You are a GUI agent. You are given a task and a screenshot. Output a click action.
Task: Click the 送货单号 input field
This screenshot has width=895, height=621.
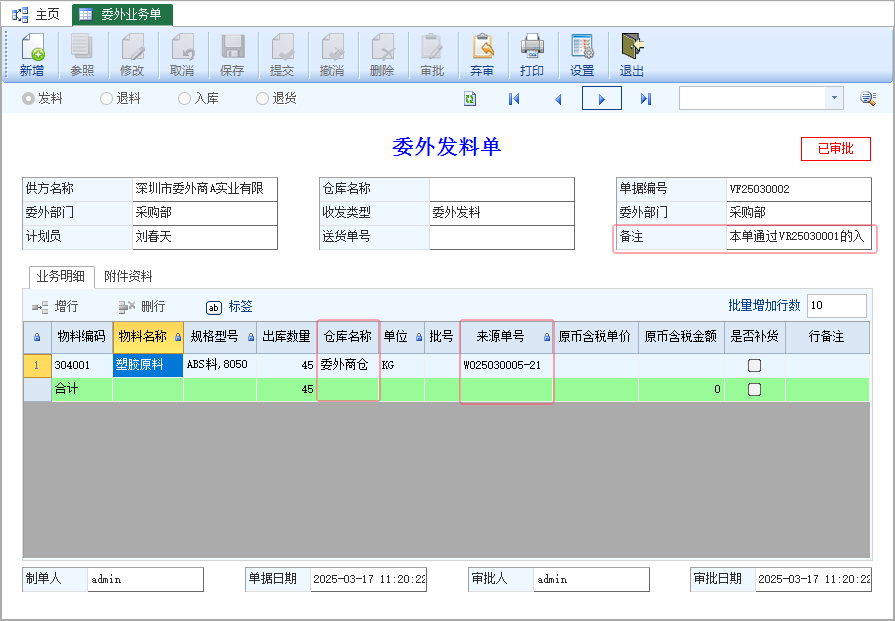[x=502, y=236]
